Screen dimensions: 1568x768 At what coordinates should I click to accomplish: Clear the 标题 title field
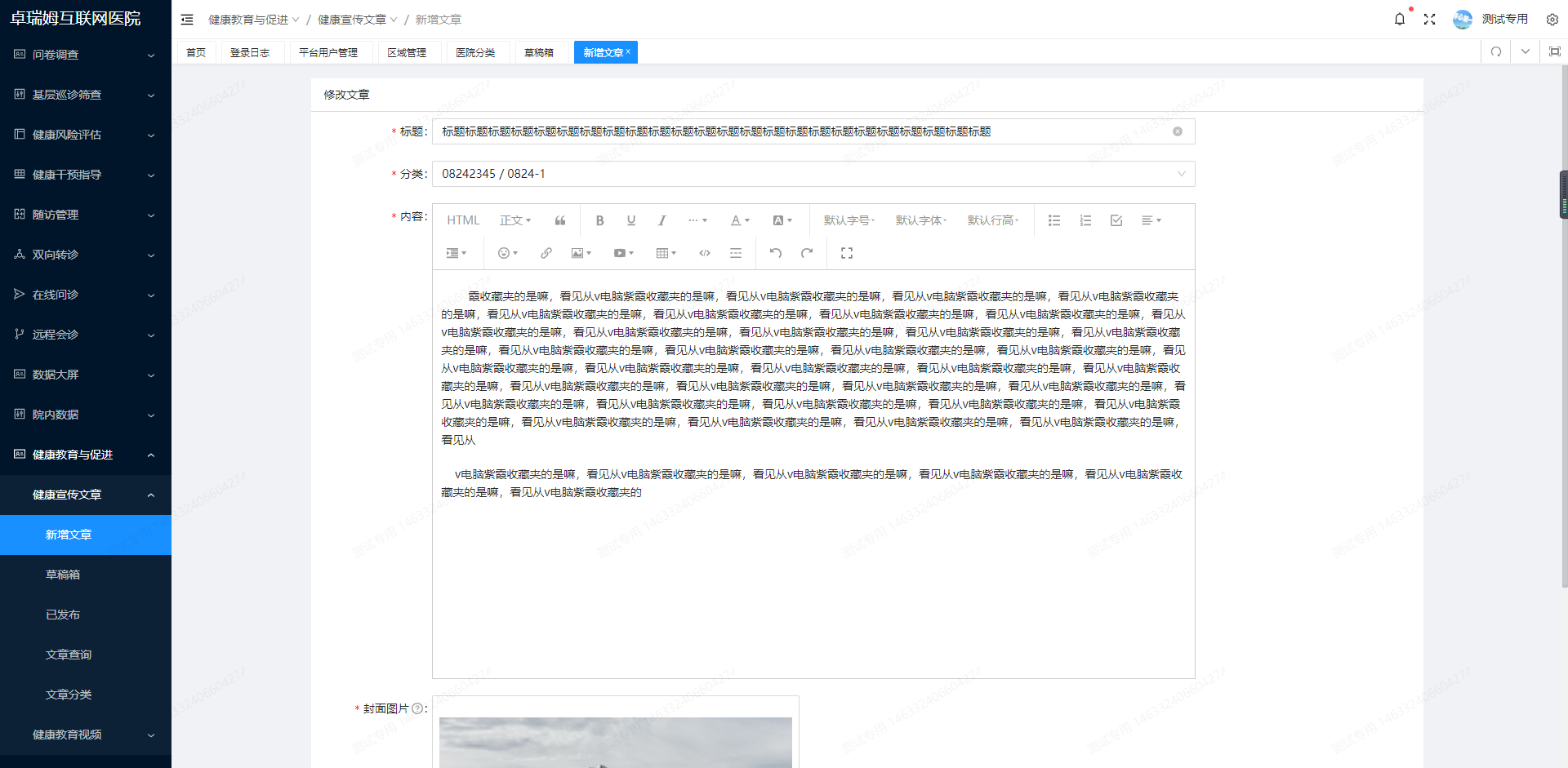[x=1178, y=131]
